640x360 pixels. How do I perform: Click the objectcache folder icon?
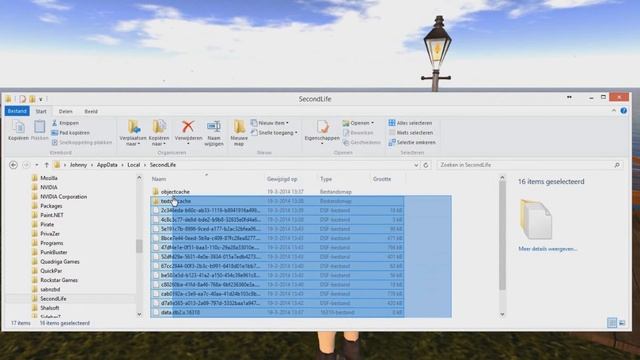click(x=156, y=191)
